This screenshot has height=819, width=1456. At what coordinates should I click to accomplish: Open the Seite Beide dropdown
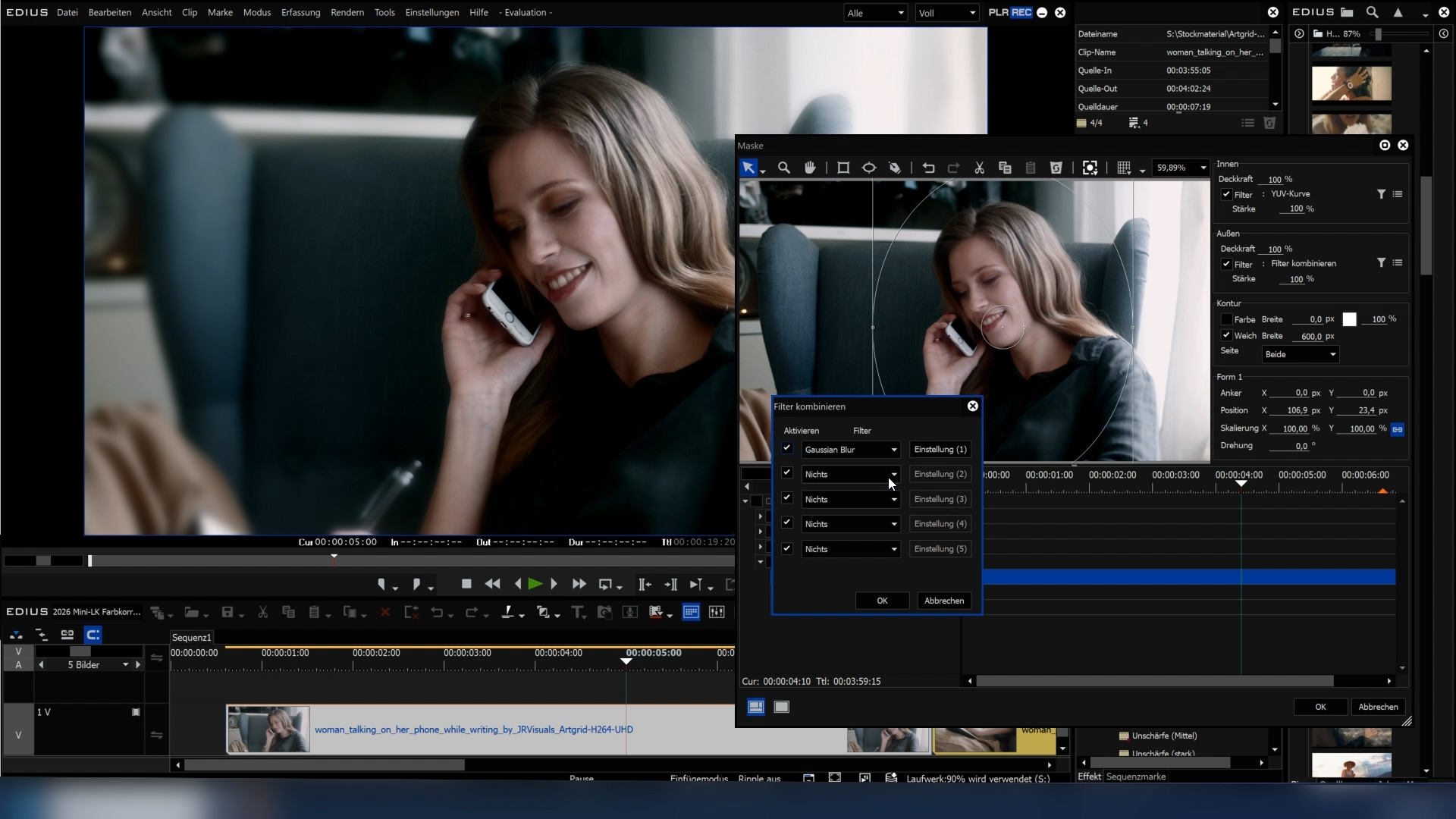click(x=1301, y=354)
